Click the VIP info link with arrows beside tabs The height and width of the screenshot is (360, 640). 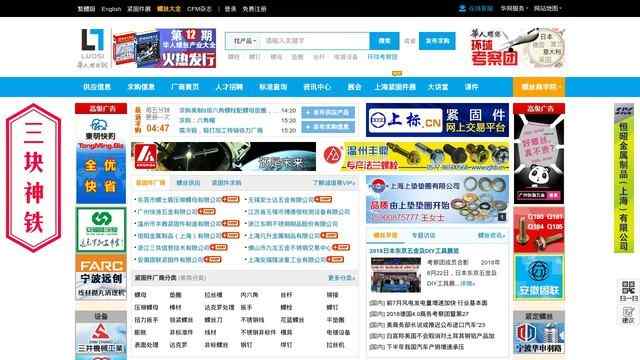[x=334, y=182]
